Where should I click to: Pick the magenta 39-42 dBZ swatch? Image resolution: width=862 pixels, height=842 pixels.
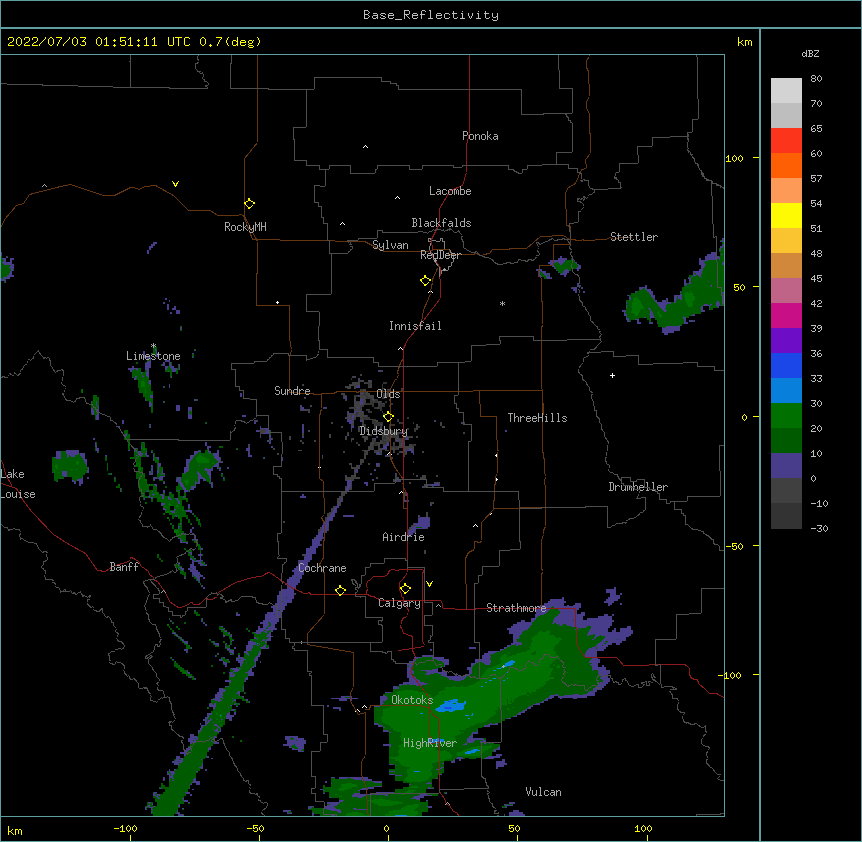pos(786,315)
